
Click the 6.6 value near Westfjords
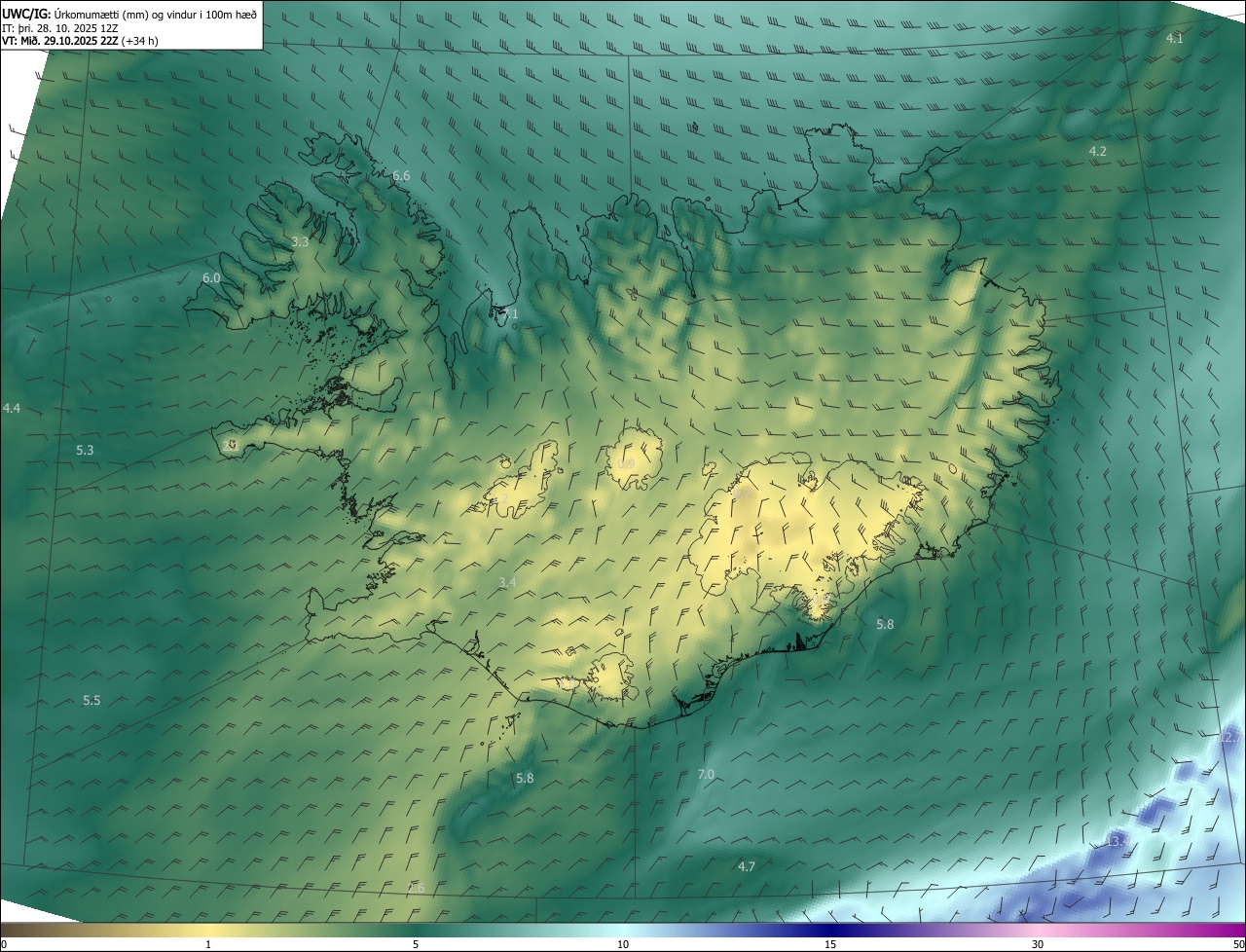[401, 176]
